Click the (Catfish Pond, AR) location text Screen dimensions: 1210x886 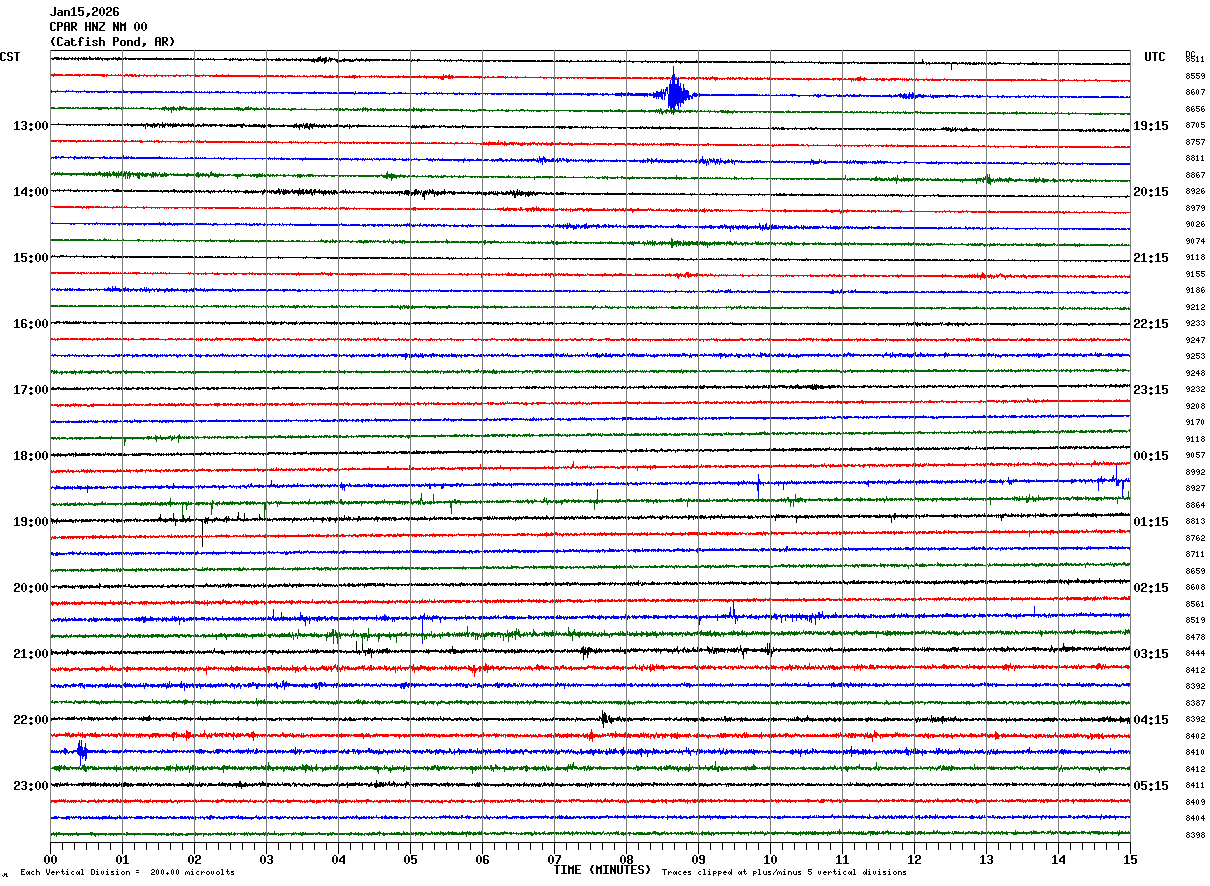(112, 42)
